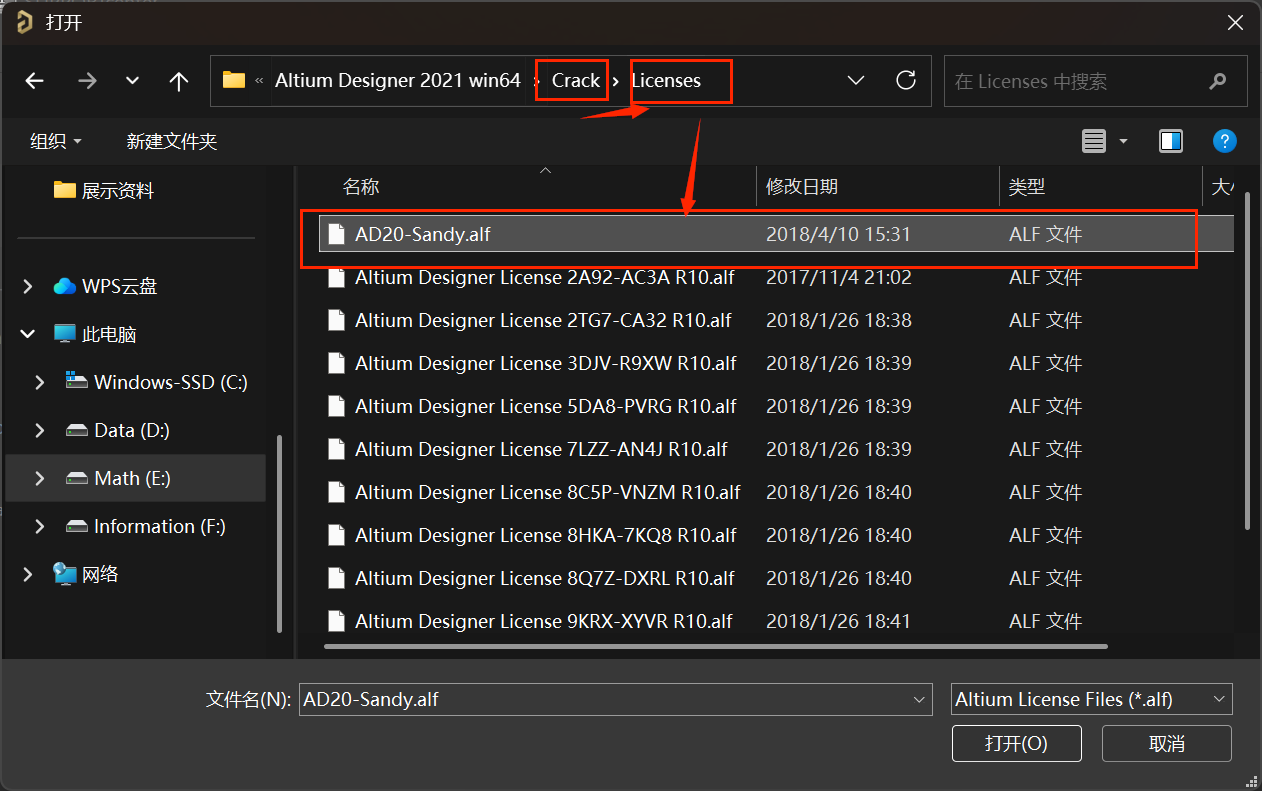1262x791 pixels.
Task: Click the file list vertical scrollbar
Action: [x=1247, y=360]
